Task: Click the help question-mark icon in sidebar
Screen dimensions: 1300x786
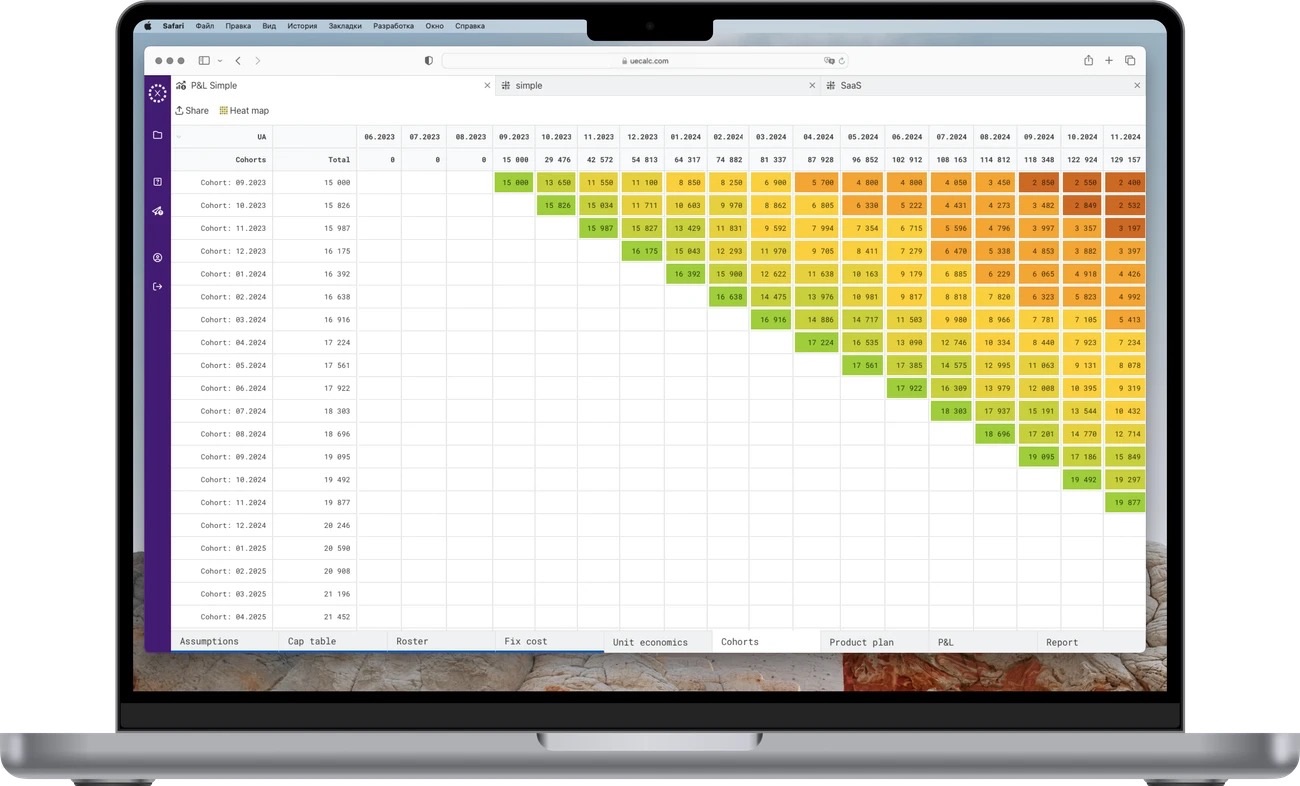Action: [x=157, y=182]
